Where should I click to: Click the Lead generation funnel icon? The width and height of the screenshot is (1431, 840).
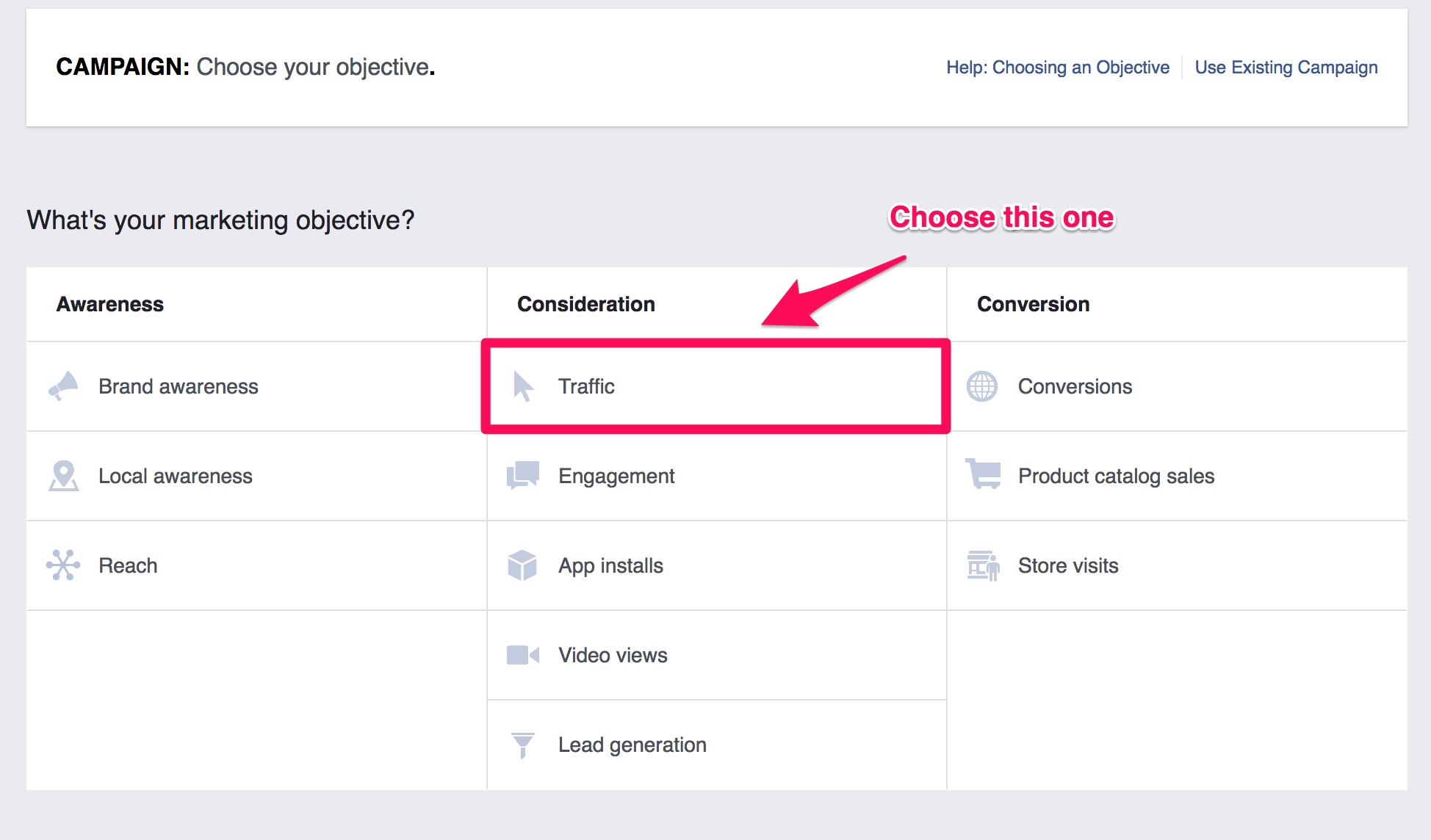pyautogui.click(x=522, y=745)
